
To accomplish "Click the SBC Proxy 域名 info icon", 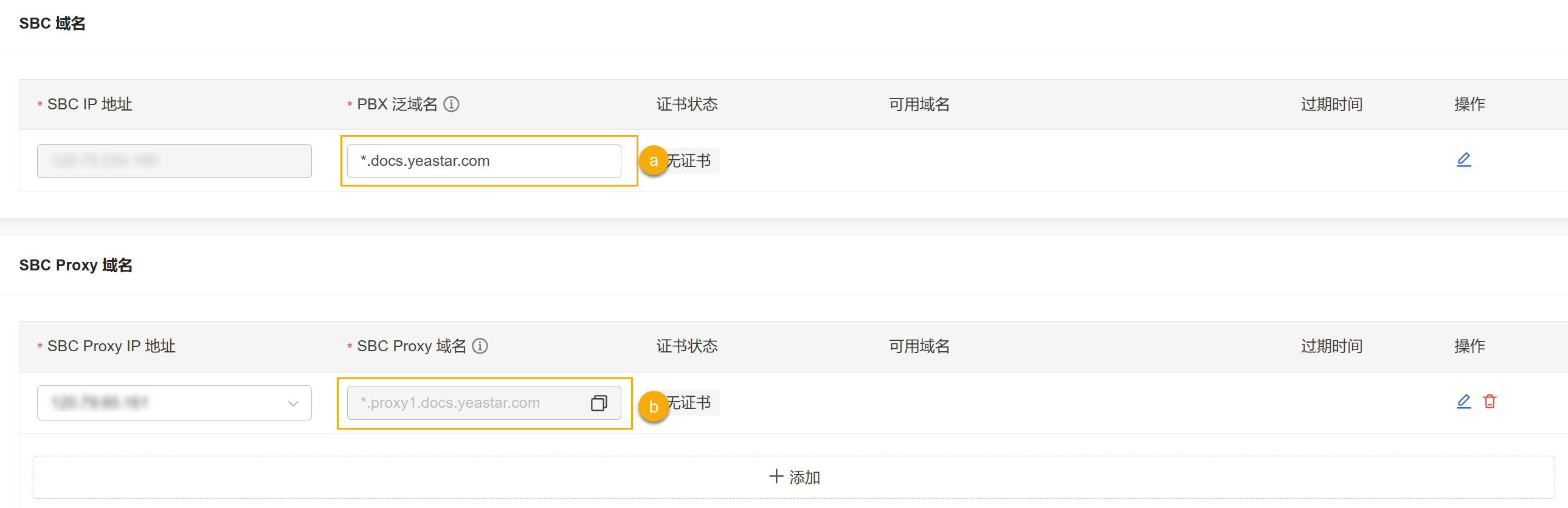I will (480, 346).
